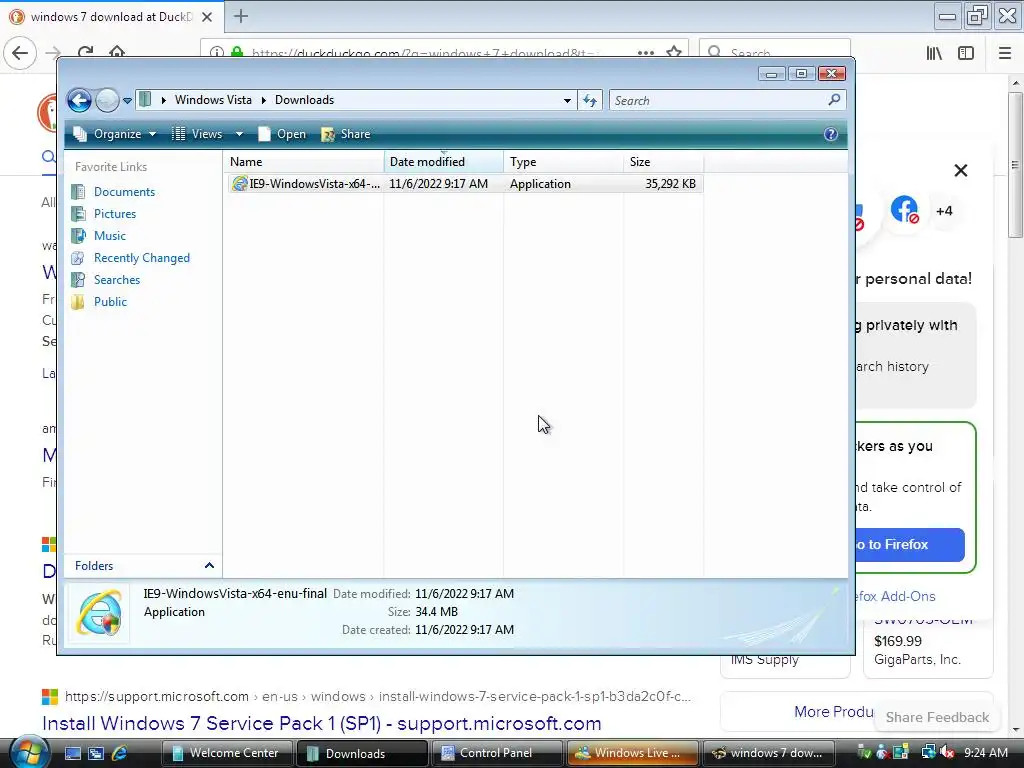Click the IE9 installer file icon in list
Image resolution: width=1024 pixels, height=768 pixels.
click(x=240, y=184)
